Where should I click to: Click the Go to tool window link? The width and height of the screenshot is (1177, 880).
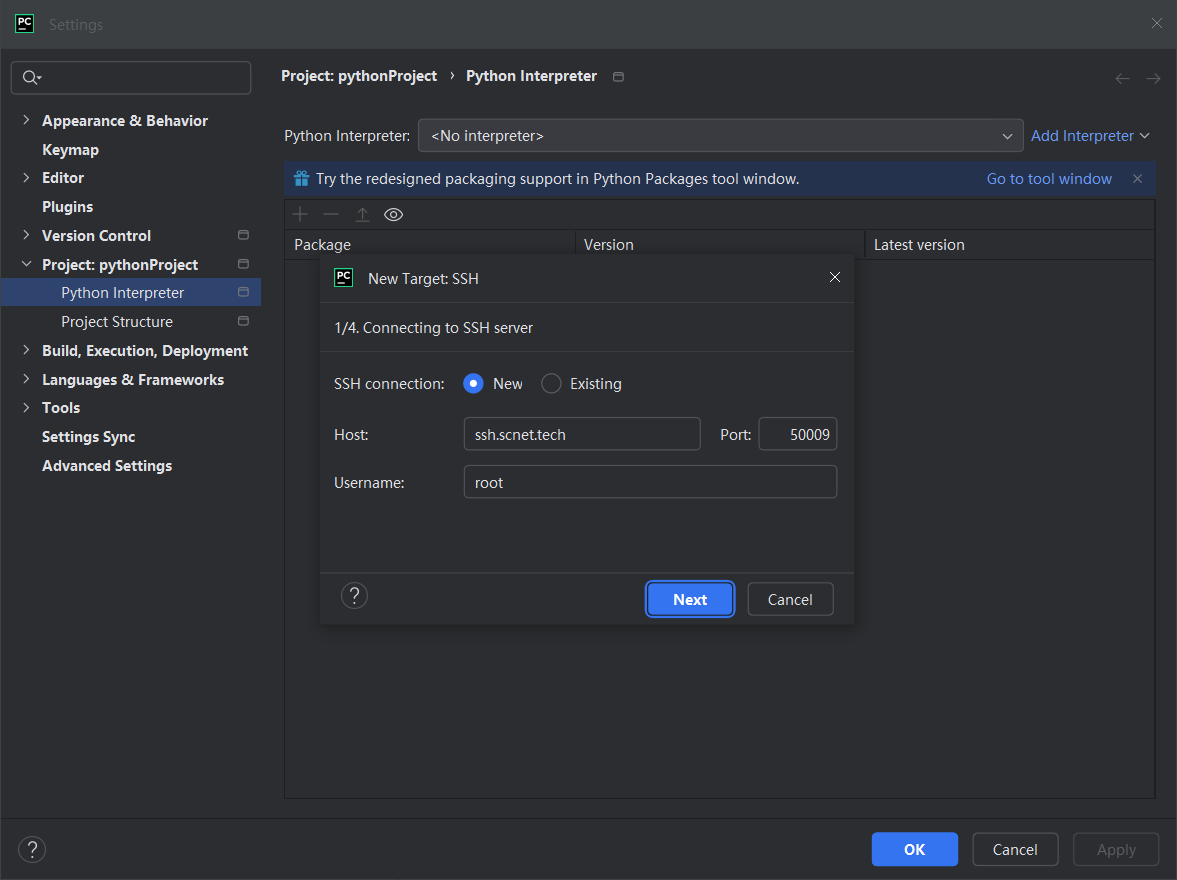click(x=1049, y=179)
